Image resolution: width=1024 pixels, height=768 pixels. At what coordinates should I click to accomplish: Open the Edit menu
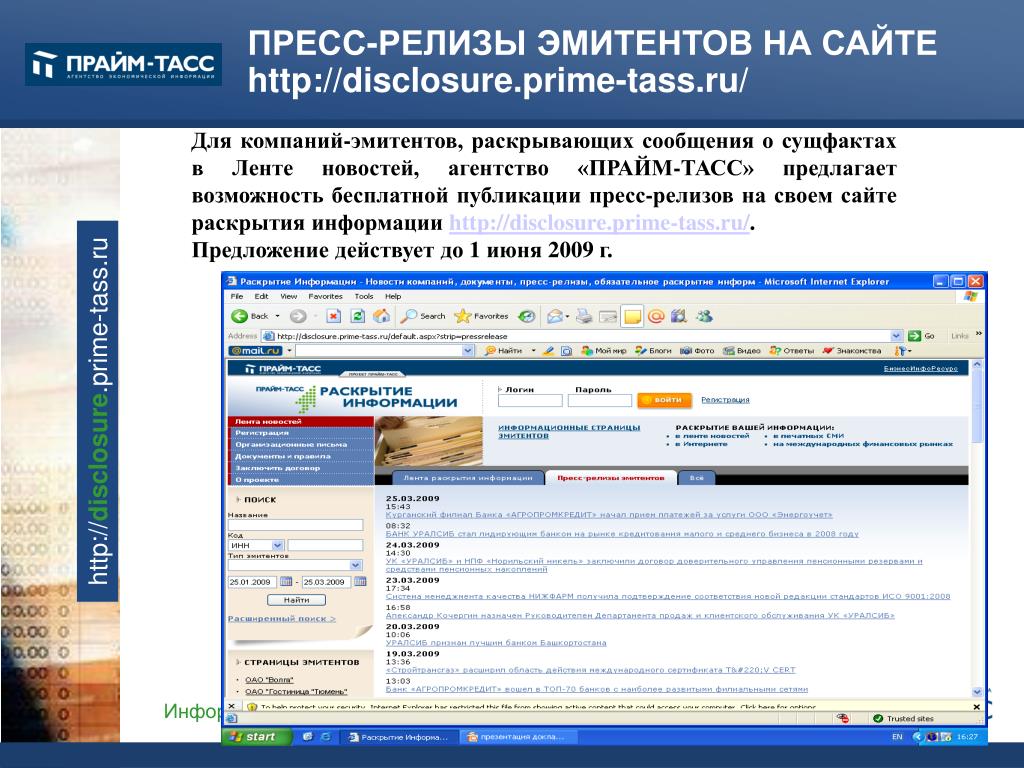(x=261, y=296)
